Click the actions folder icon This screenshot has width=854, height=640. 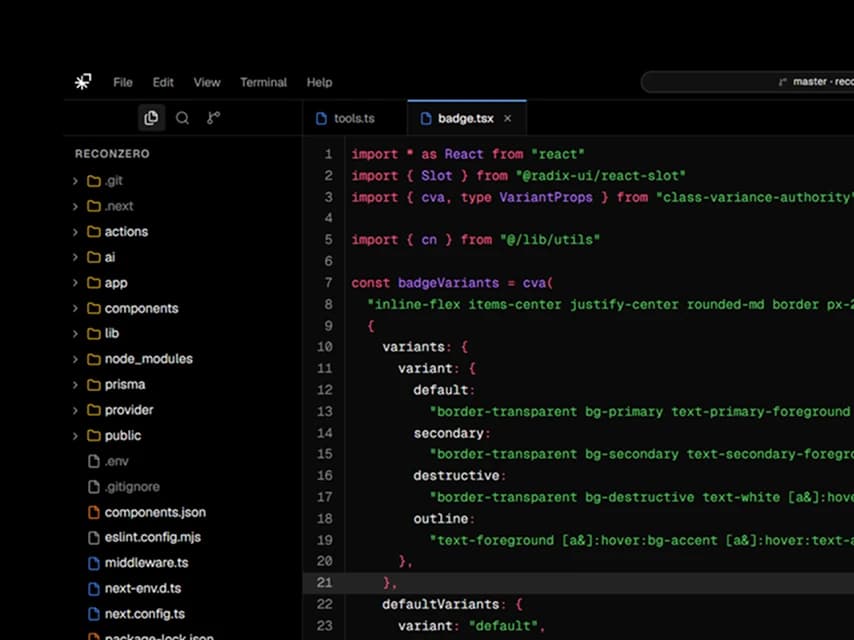[x=94, y=231]
